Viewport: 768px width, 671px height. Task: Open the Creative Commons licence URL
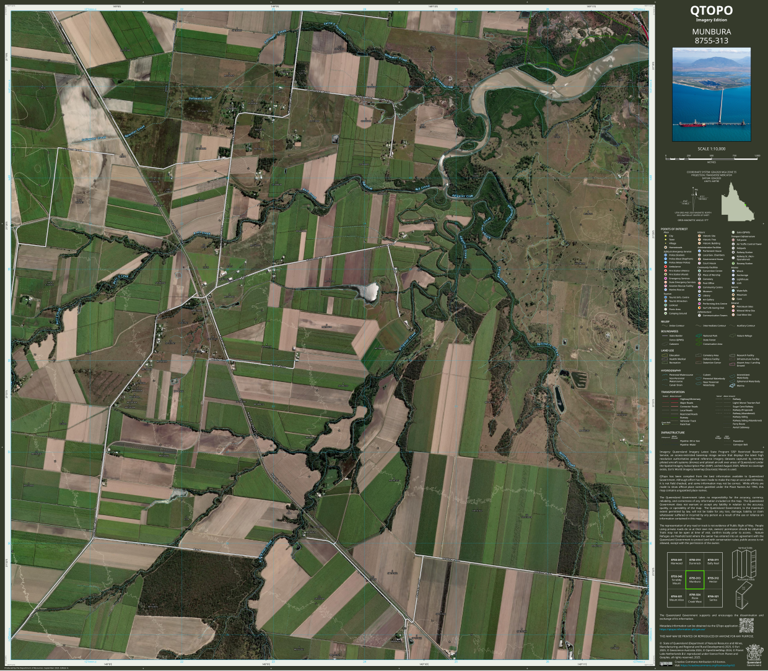[x=708, y=665]
